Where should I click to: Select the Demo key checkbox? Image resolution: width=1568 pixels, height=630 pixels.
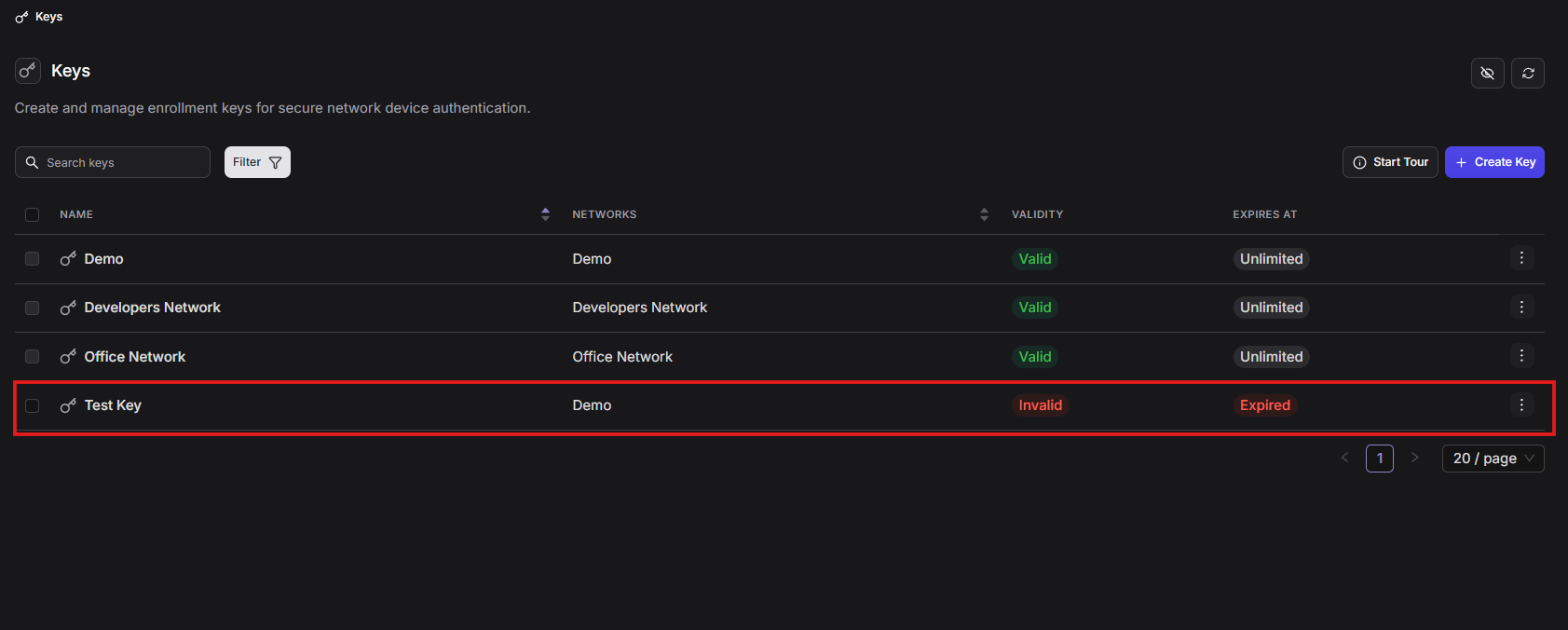(x=33, y=259)
